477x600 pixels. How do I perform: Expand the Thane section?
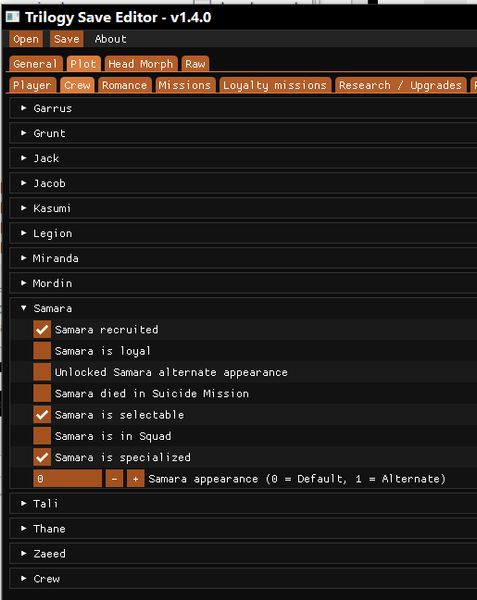243,529
